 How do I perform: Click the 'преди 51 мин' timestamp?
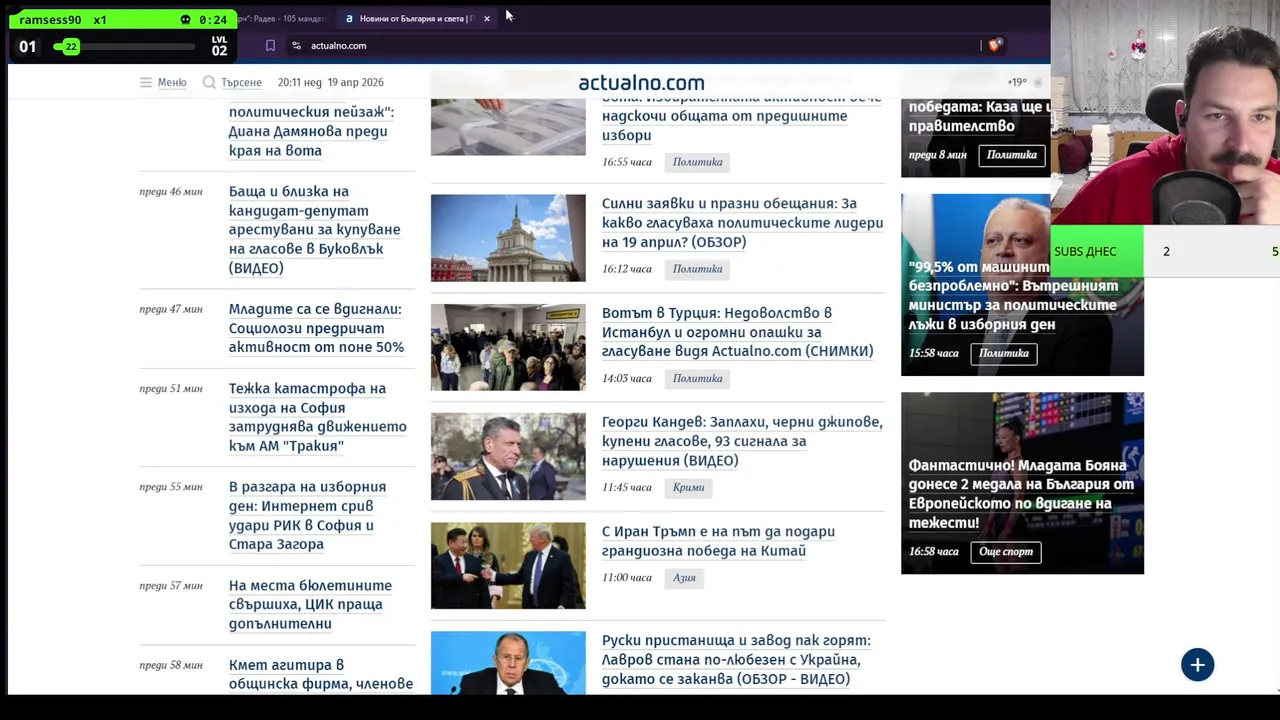pos(171,388)
